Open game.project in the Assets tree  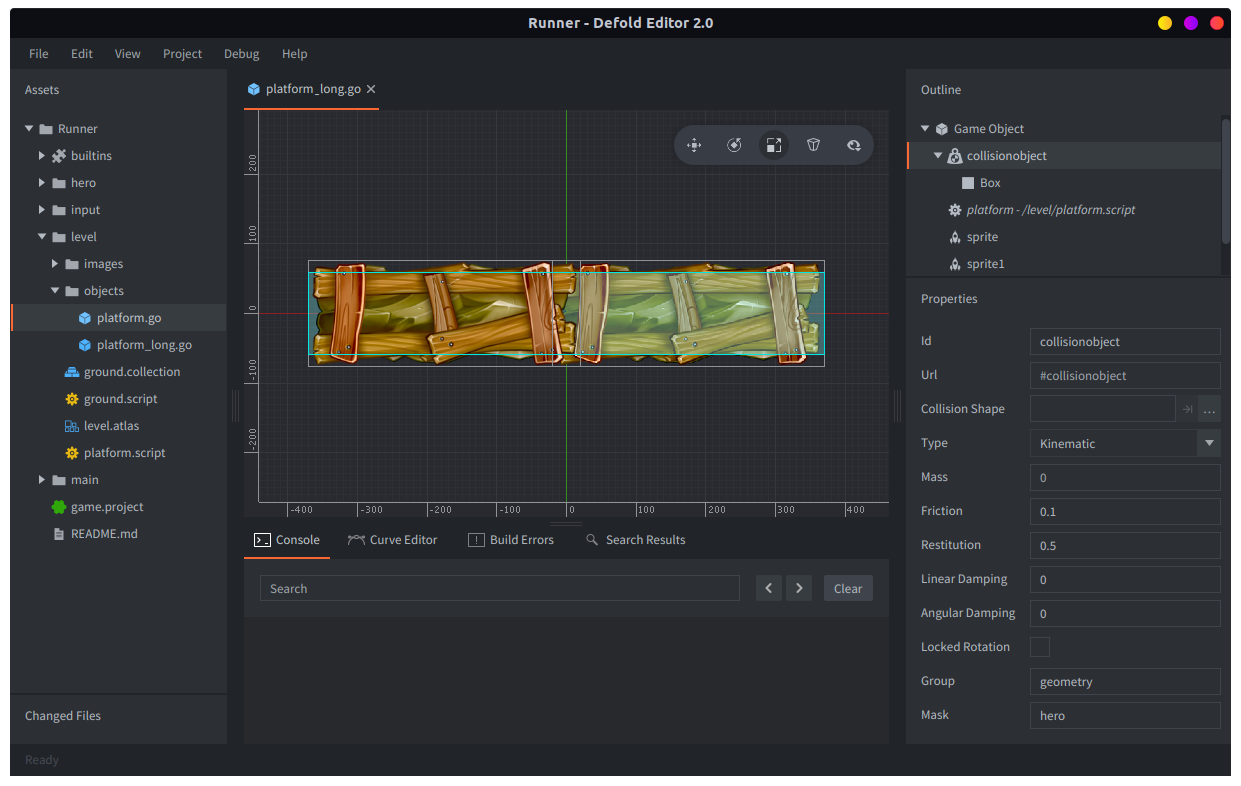(x=106, y=507)
